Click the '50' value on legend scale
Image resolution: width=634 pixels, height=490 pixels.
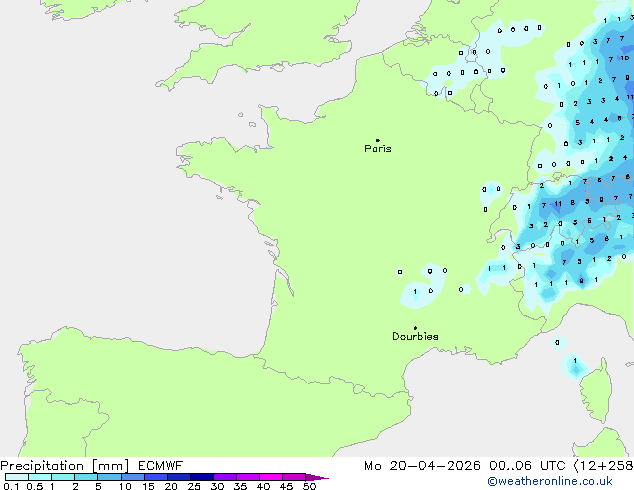pyautogui.click(x=309, y=487)
